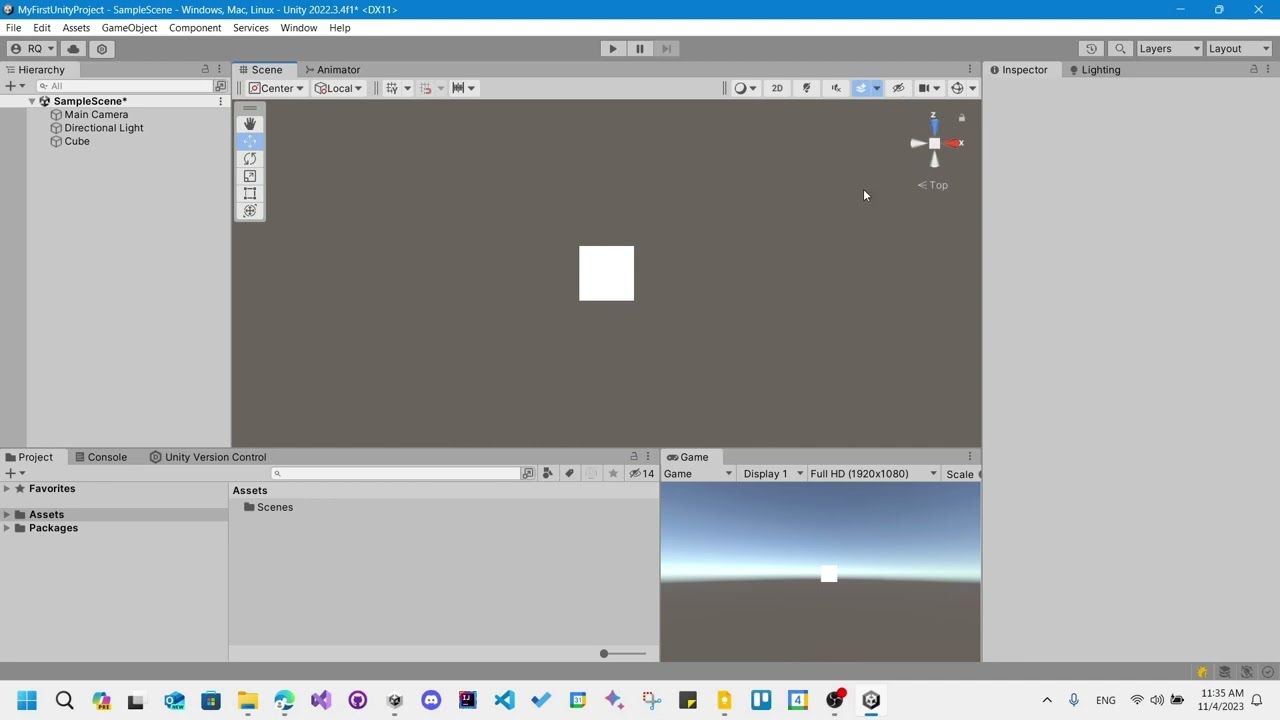Open the GameObject menu
The width and height of the screenshot is (1280, 720).
129,28
